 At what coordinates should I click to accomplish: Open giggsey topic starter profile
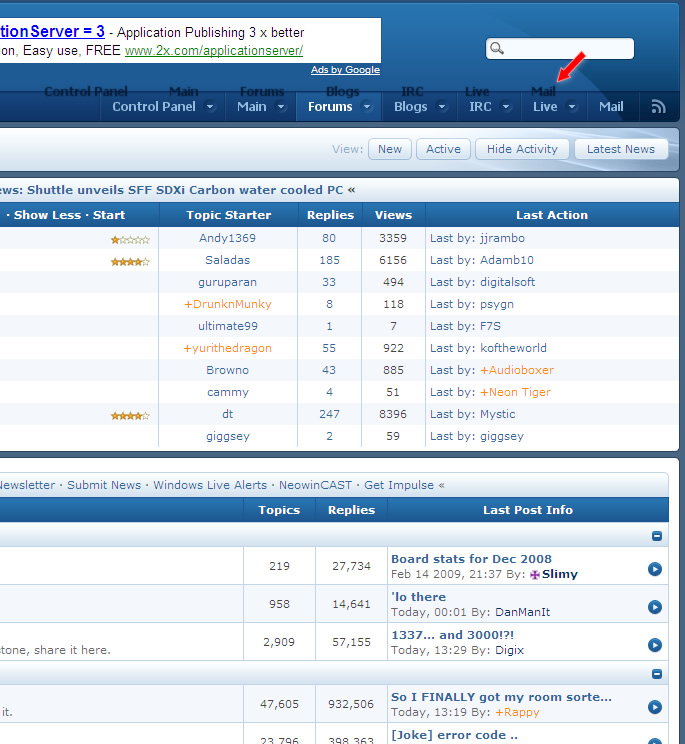228,437
